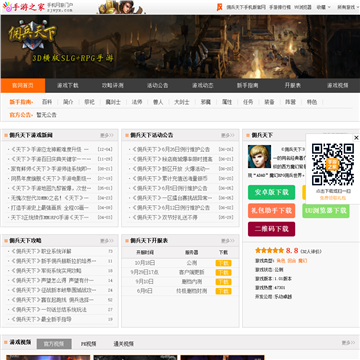The width and height of the screenshot is (360, 360).
Task: Open the 所有游戏 dropdown in the header
Action: (x=347, y=7)
